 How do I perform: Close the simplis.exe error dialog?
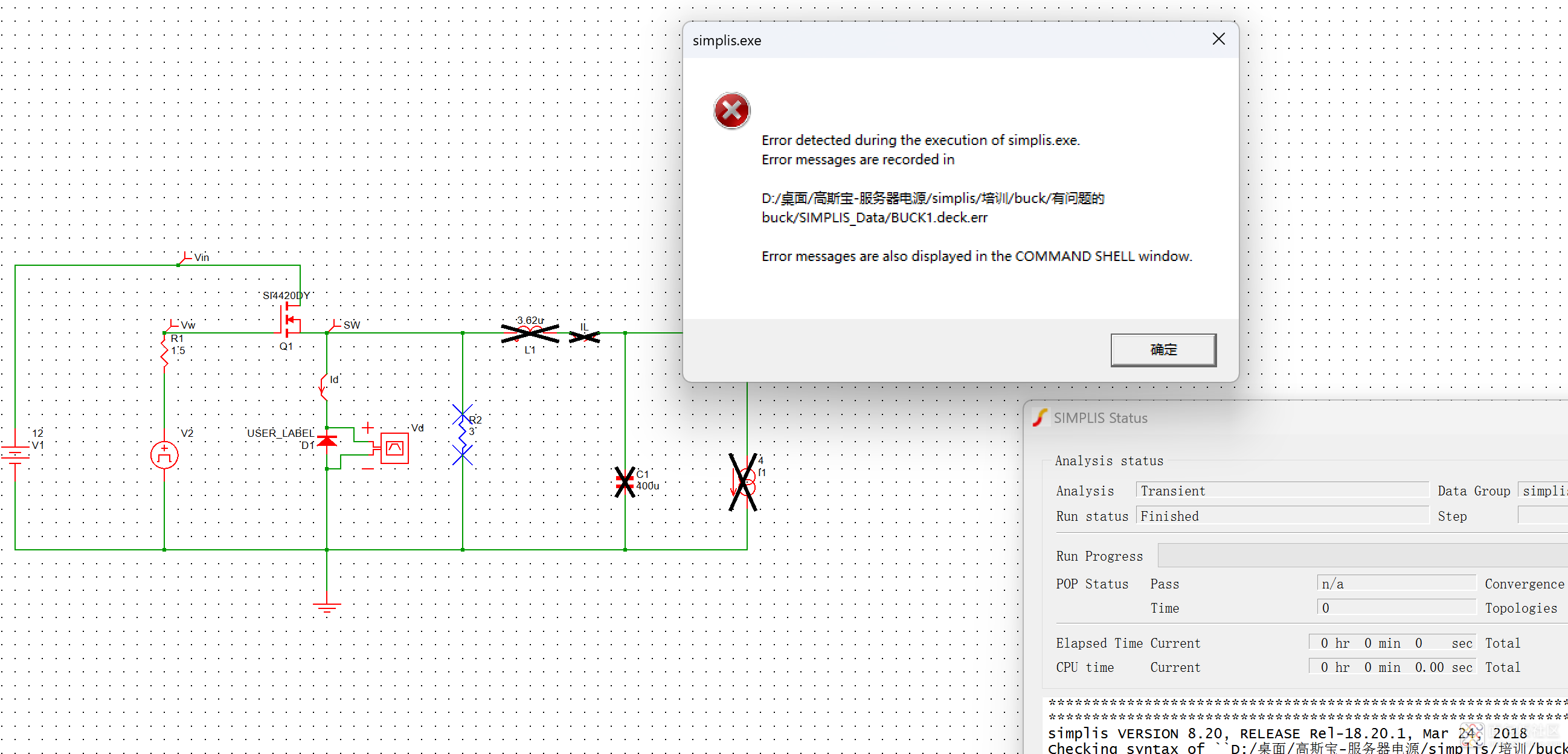pos(1218,40)
